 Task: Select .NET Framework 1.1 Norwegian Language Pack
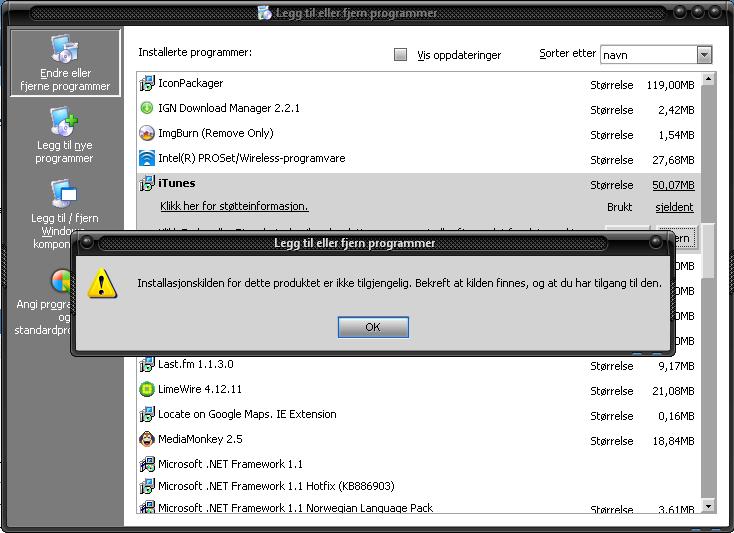click(x=295, y=508)
